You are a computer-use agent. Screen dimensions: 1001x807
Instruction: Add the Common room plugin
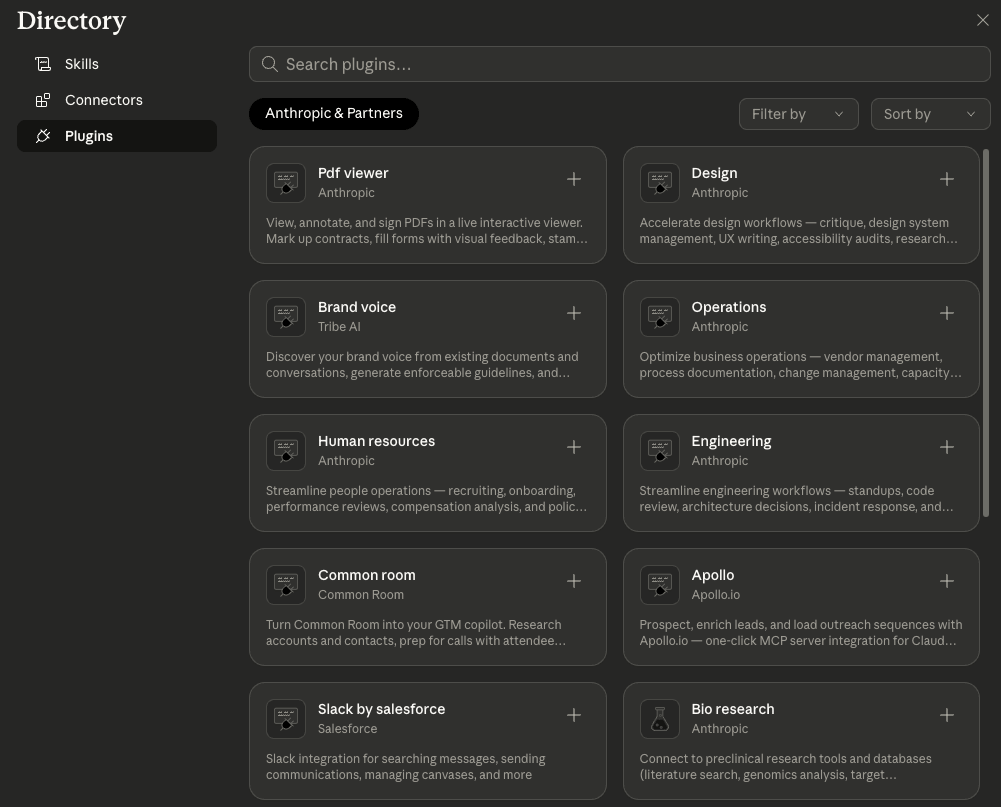[x=573, y=582]
